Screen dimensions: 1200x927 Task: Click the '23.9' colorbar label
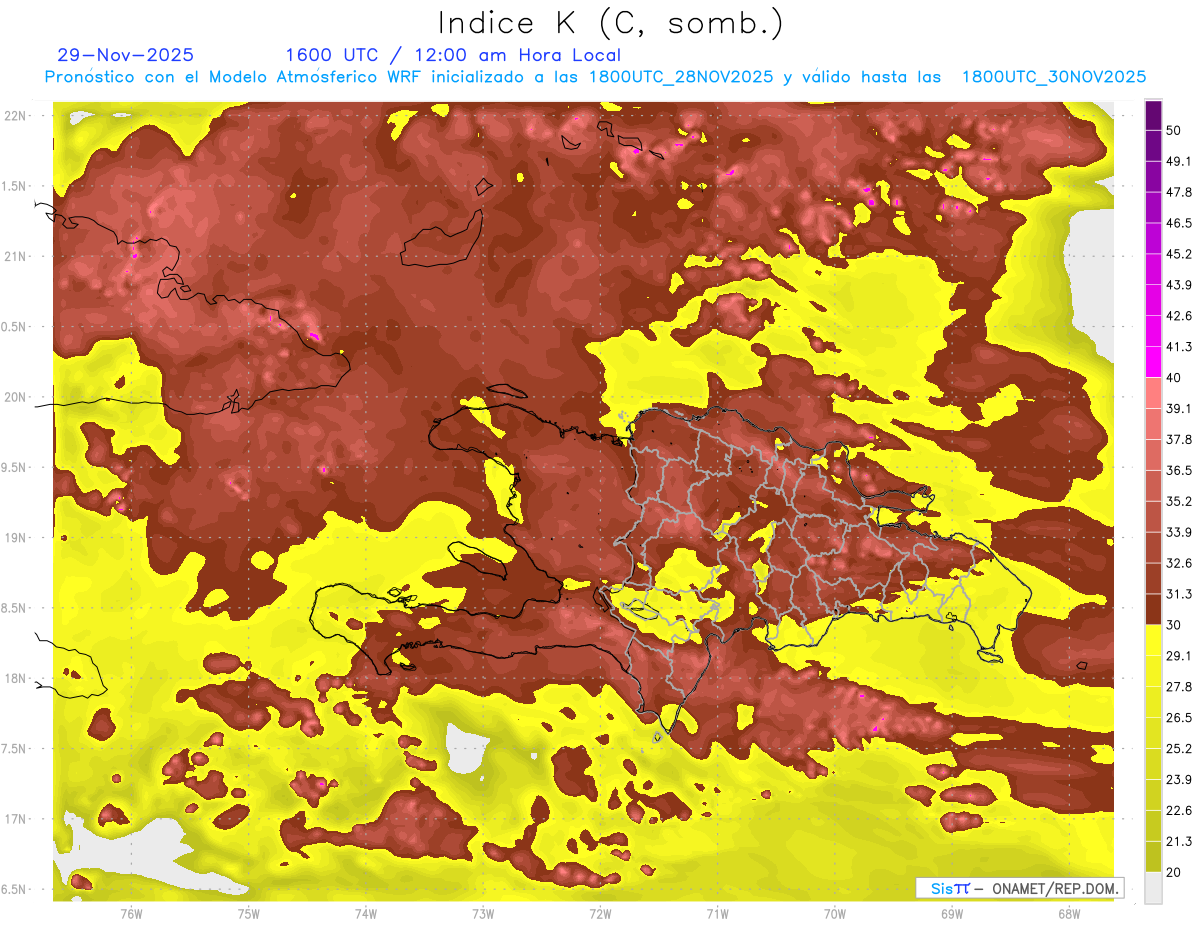coord(1179,779)
